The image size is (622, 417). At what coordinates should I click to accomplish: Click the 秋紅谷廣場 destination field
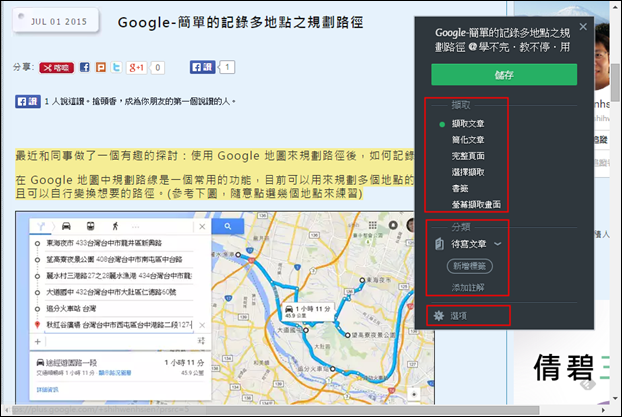[119, 325]
